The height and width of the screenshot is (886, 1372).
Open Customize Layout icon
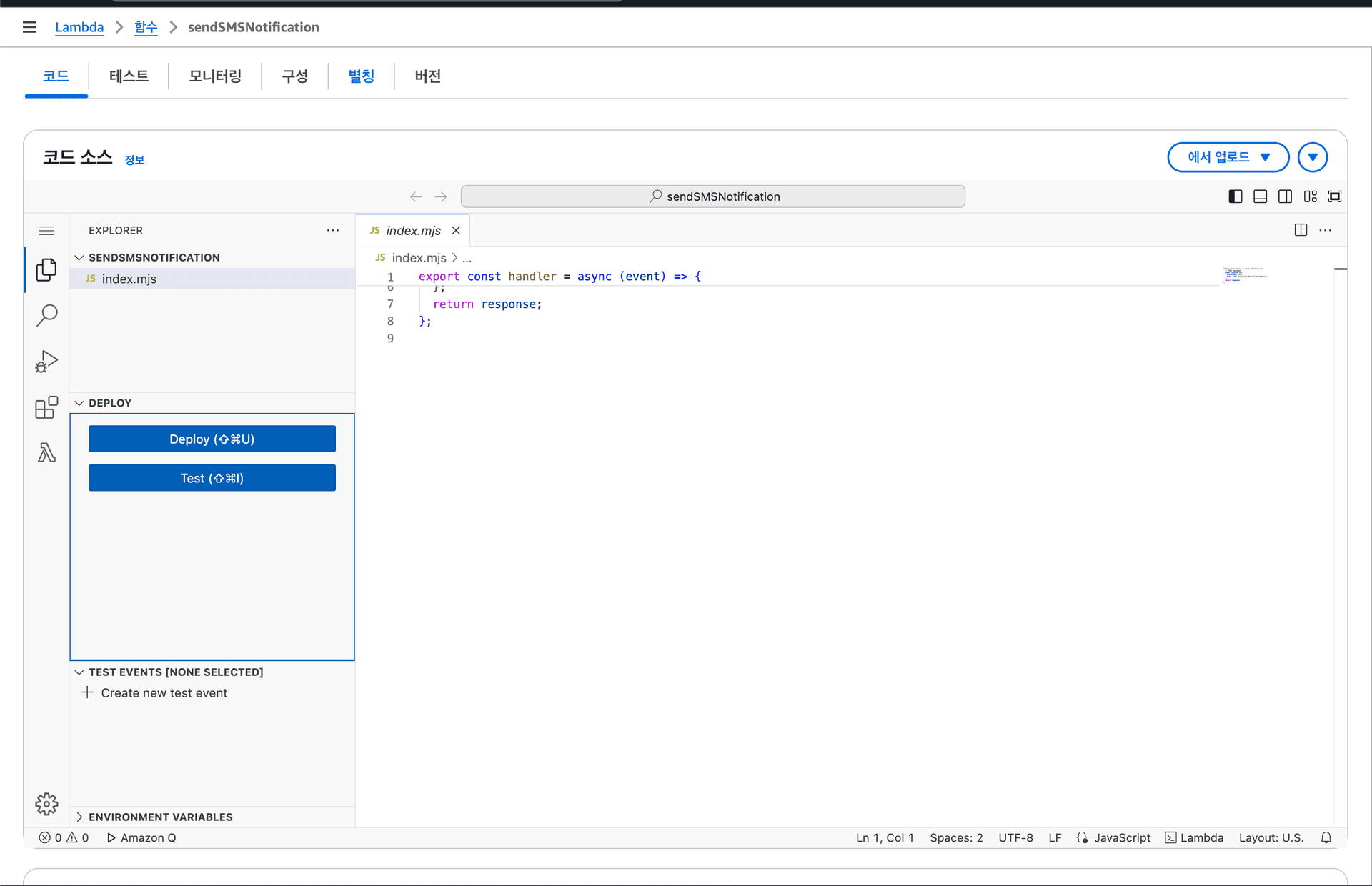click(1310, 196)
